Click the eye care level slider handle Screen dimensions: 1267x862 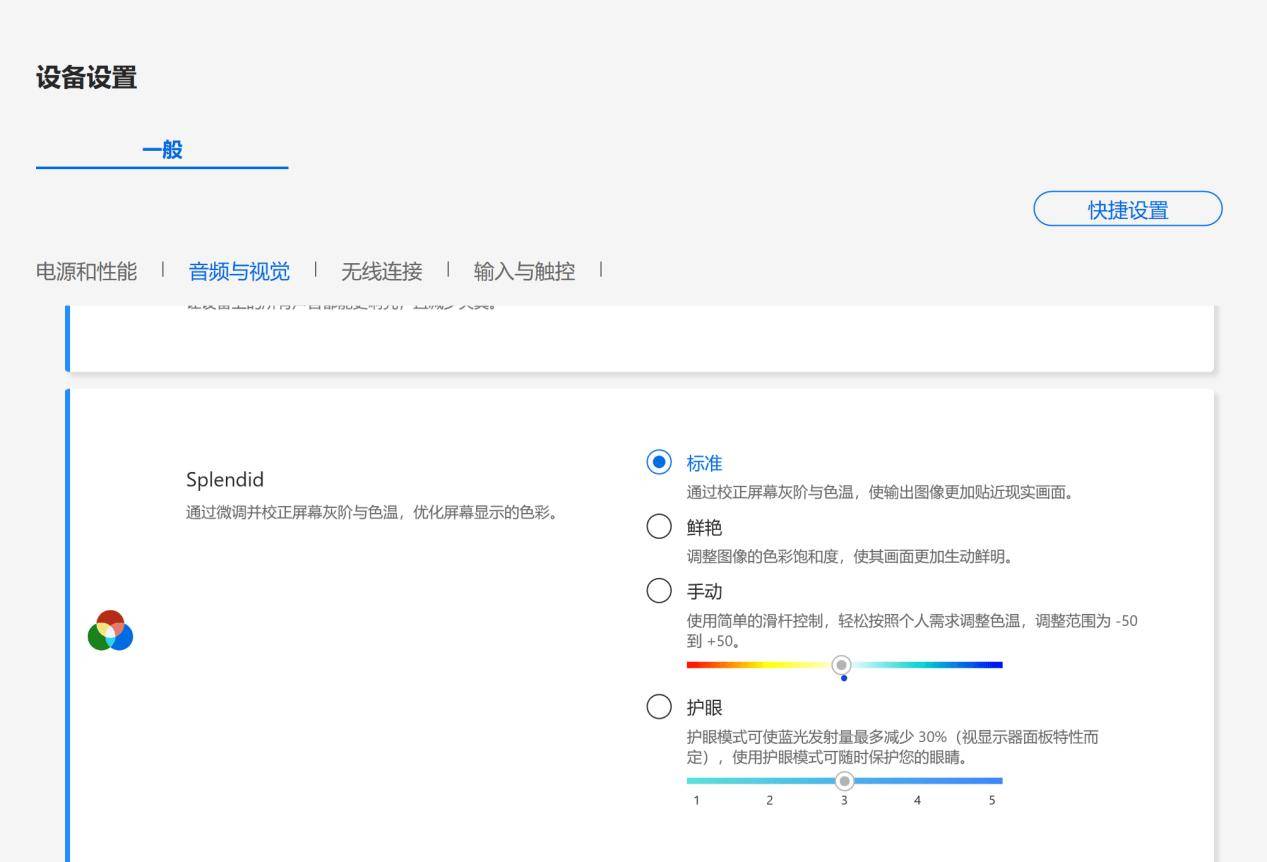tap(844, 780)
